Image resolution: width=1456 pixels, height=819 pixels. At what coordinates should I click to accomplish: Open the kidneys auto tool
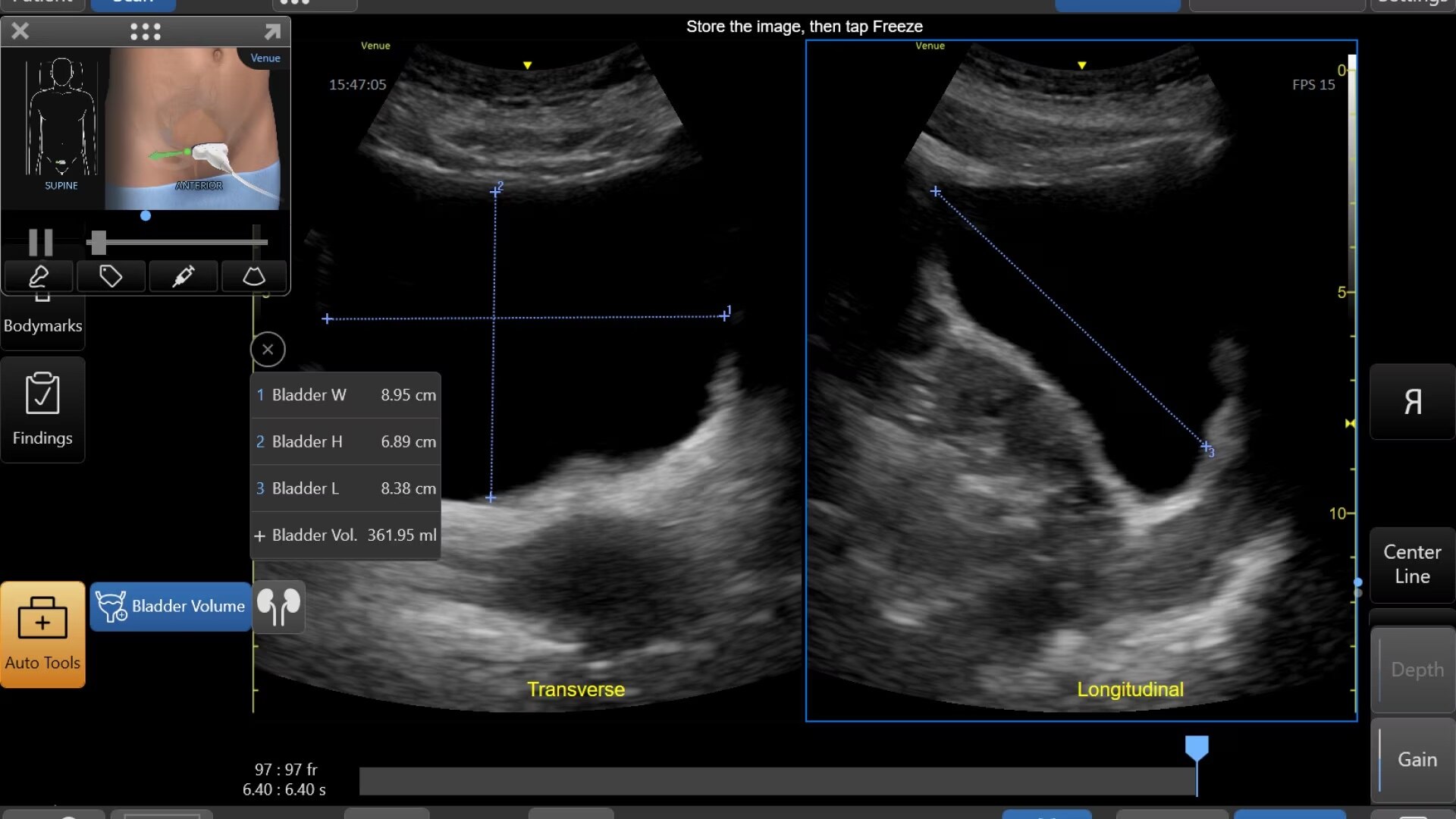[x=278, y=606]
